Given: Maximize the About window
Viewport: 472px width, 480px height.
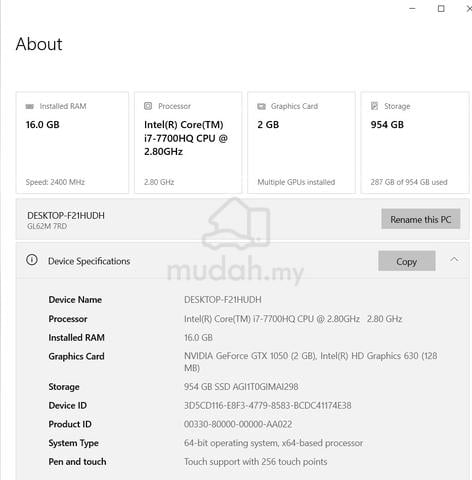Looking at the screenshot, I should pos(441,9).
